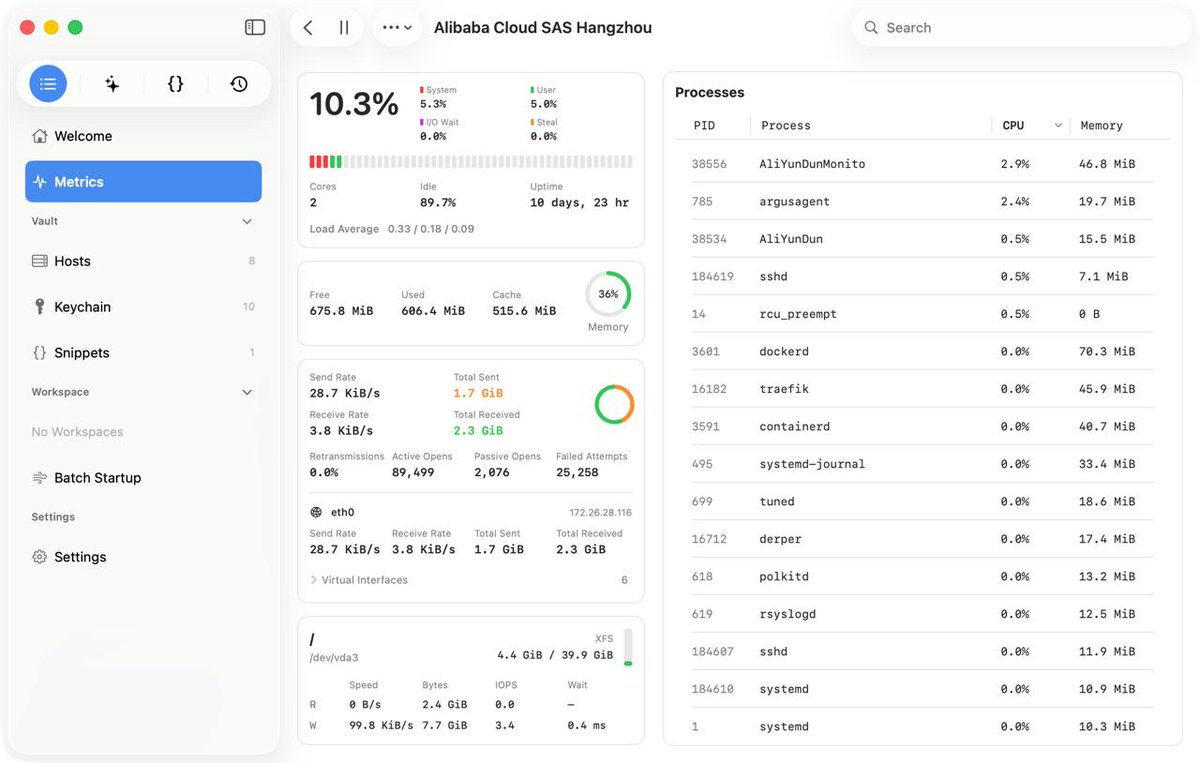Click the Welcome house icon
The image size is (1200, 763).
point(40,136)
